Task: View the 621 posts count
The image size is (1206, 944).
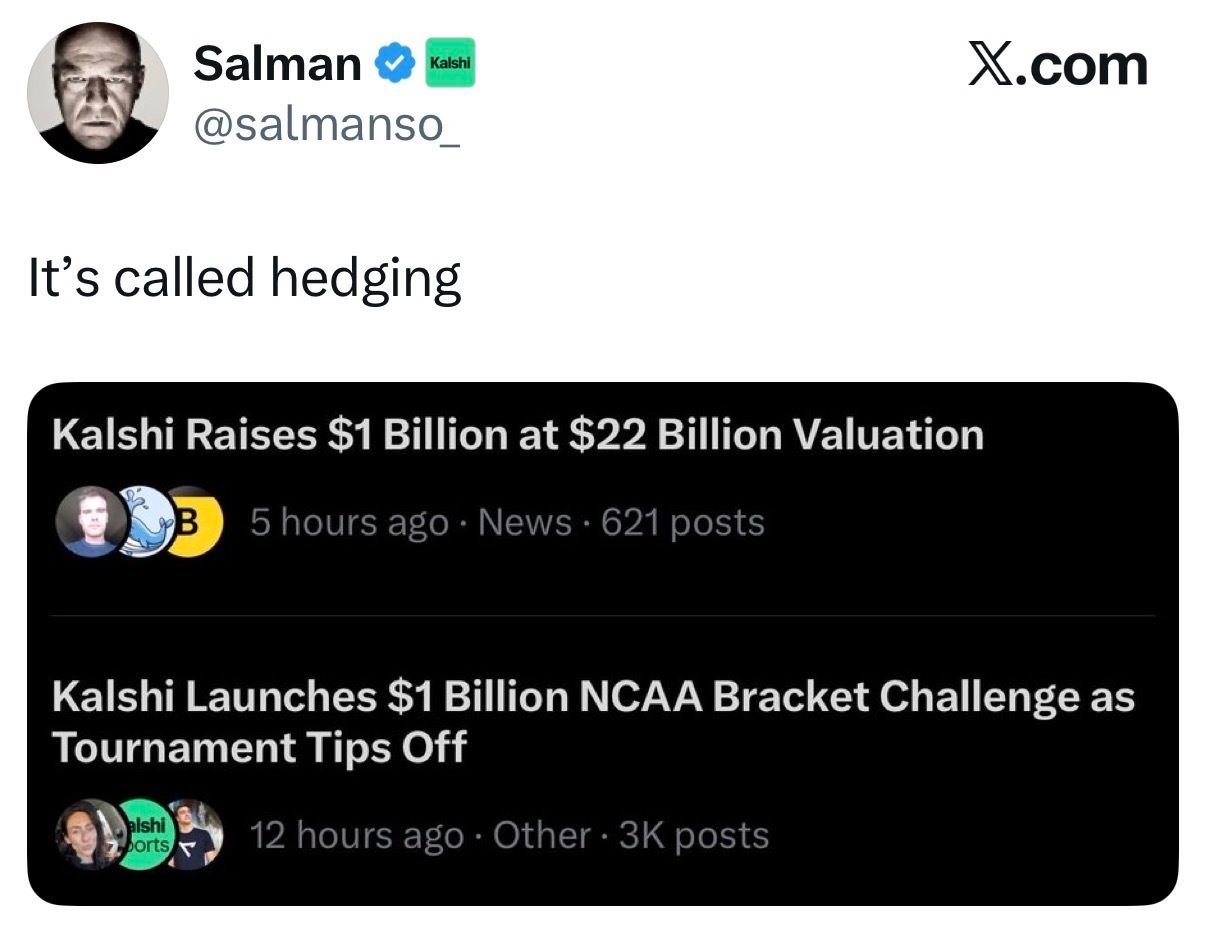Action: 683,522
